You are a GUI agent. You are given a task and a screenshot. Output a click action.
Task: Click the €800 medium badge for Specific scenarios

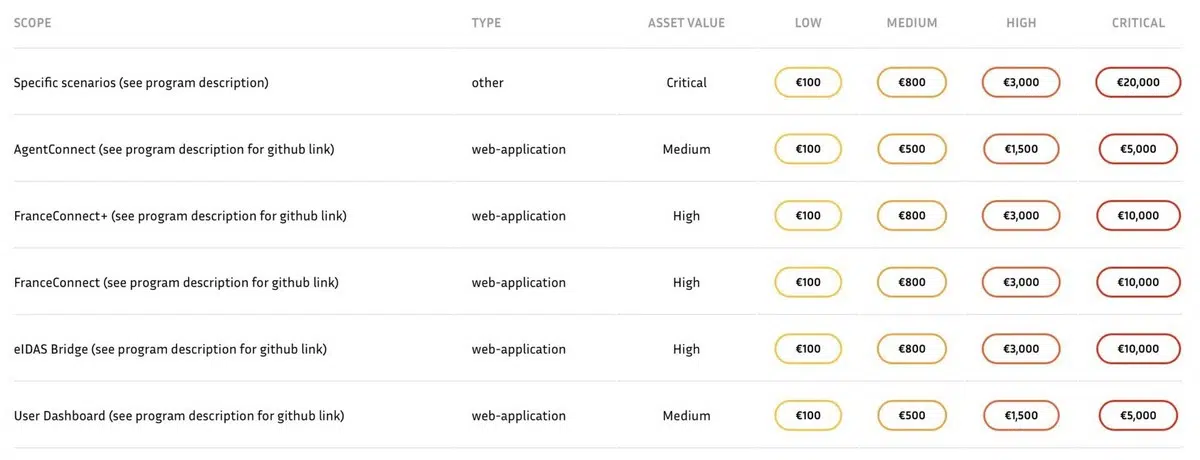click(x=911, y=83)
